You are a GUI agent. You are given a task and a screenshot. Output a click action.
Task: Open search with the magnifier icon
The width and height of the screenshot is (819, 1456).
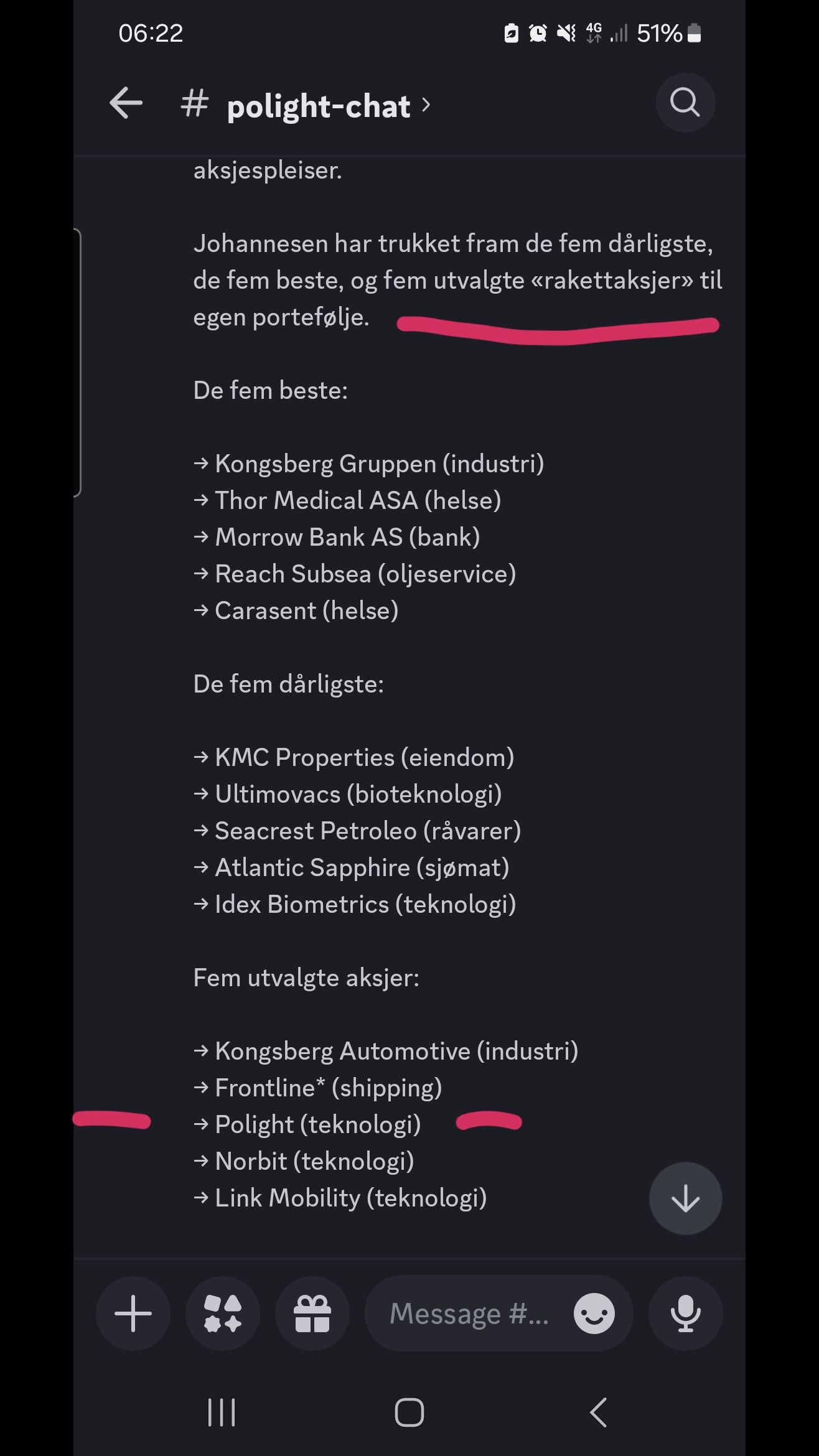click(685, 103)
